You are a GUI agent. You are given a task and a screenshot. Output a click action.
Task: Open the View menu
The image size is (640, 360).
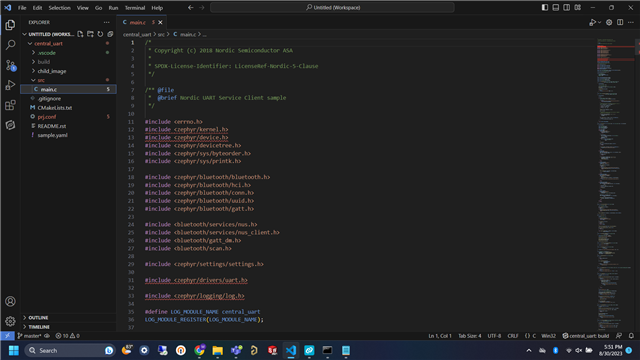point(82,8)
